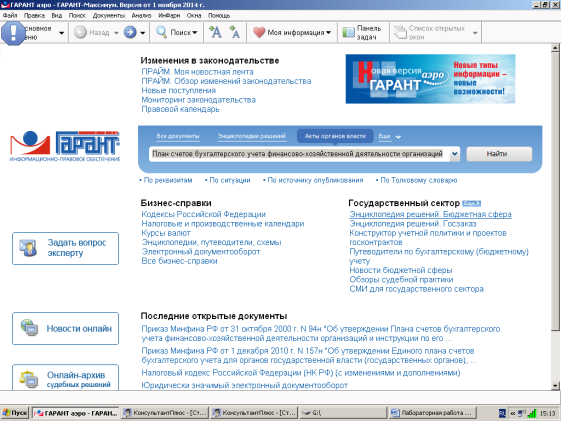Open the Файл menu
The width and height of the screenshot is (561, 421).
click(x=10, y=15)
